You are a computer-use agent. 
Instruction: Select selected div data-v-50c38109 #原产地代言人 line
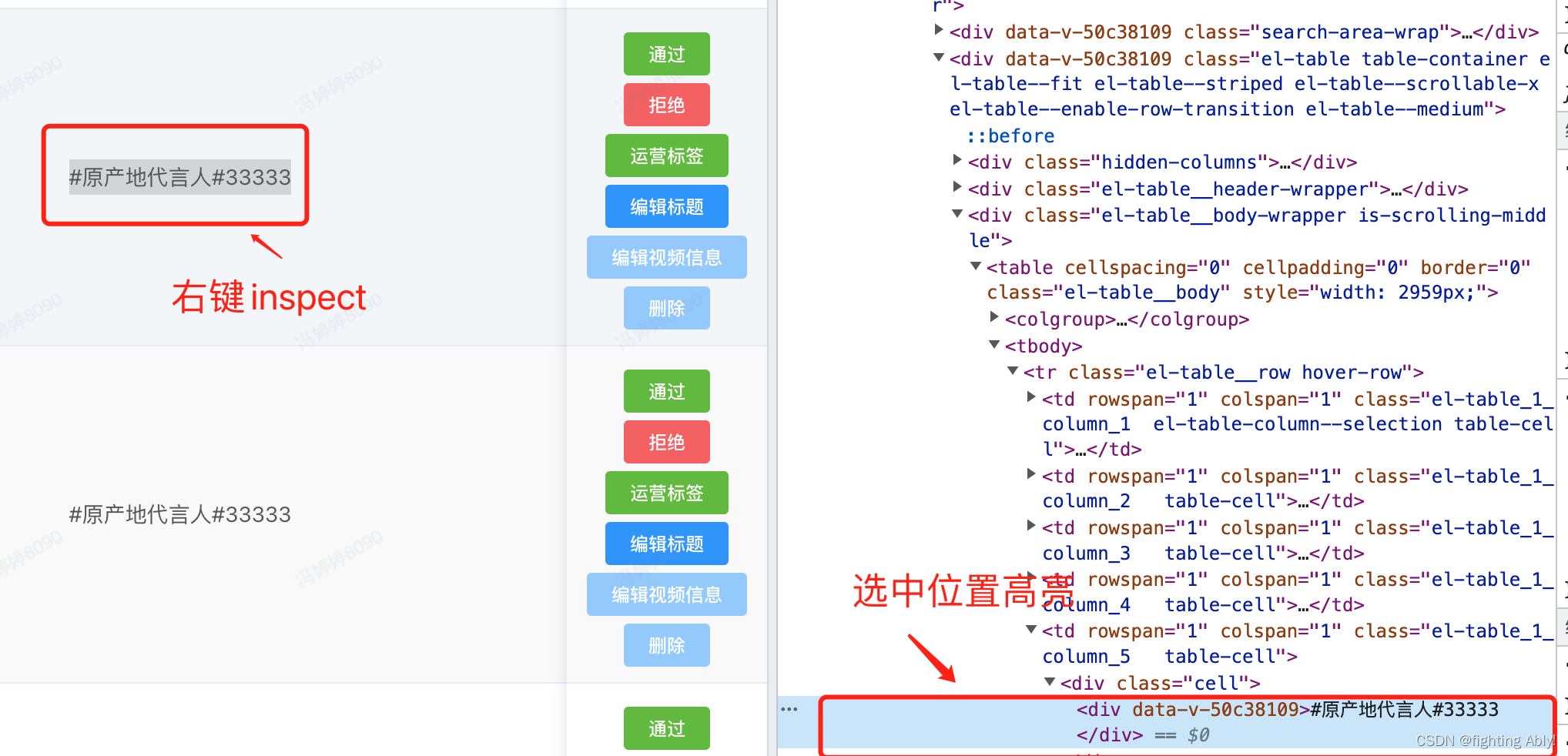pyautogui.click(x=1288, y=709)
